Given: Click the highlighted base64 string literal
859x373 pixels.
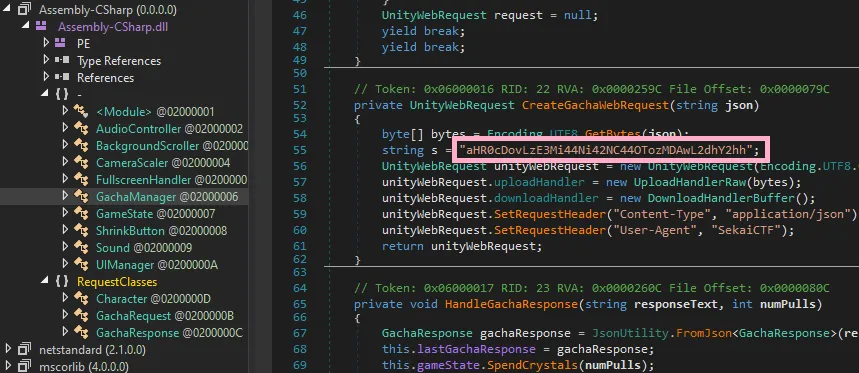Looking at the screenshot, I should point(606,150).
